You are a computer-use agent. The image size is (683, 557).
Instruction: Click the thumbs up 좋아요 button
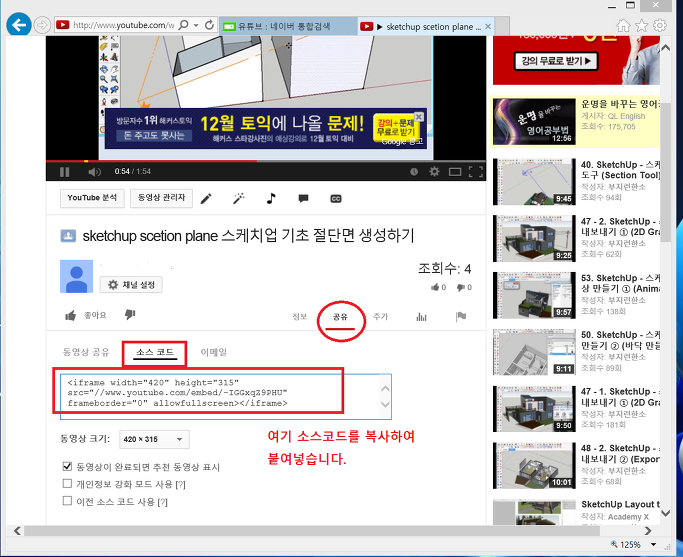coord(86,315)
